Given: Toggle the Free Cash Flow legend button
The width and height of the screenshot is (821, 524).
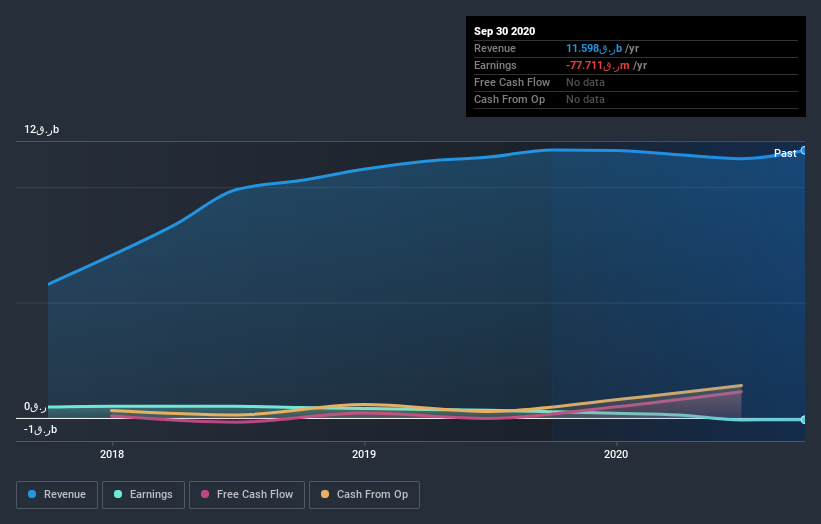Looking at the screenshot, I should (247, 495).
